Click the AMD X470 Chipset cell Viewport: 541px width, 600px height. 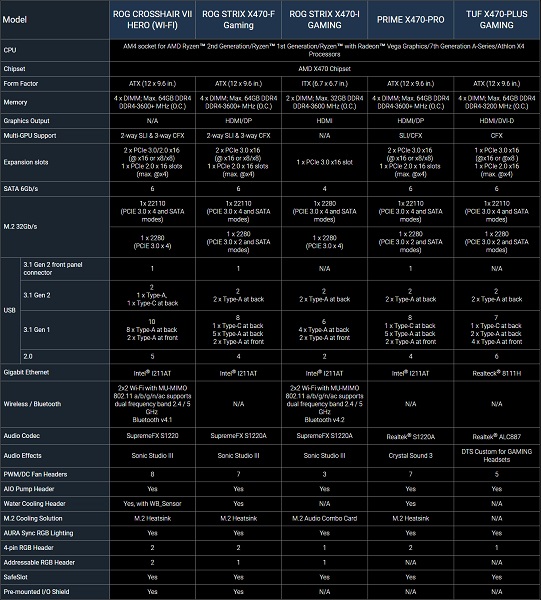pos(325,69)
